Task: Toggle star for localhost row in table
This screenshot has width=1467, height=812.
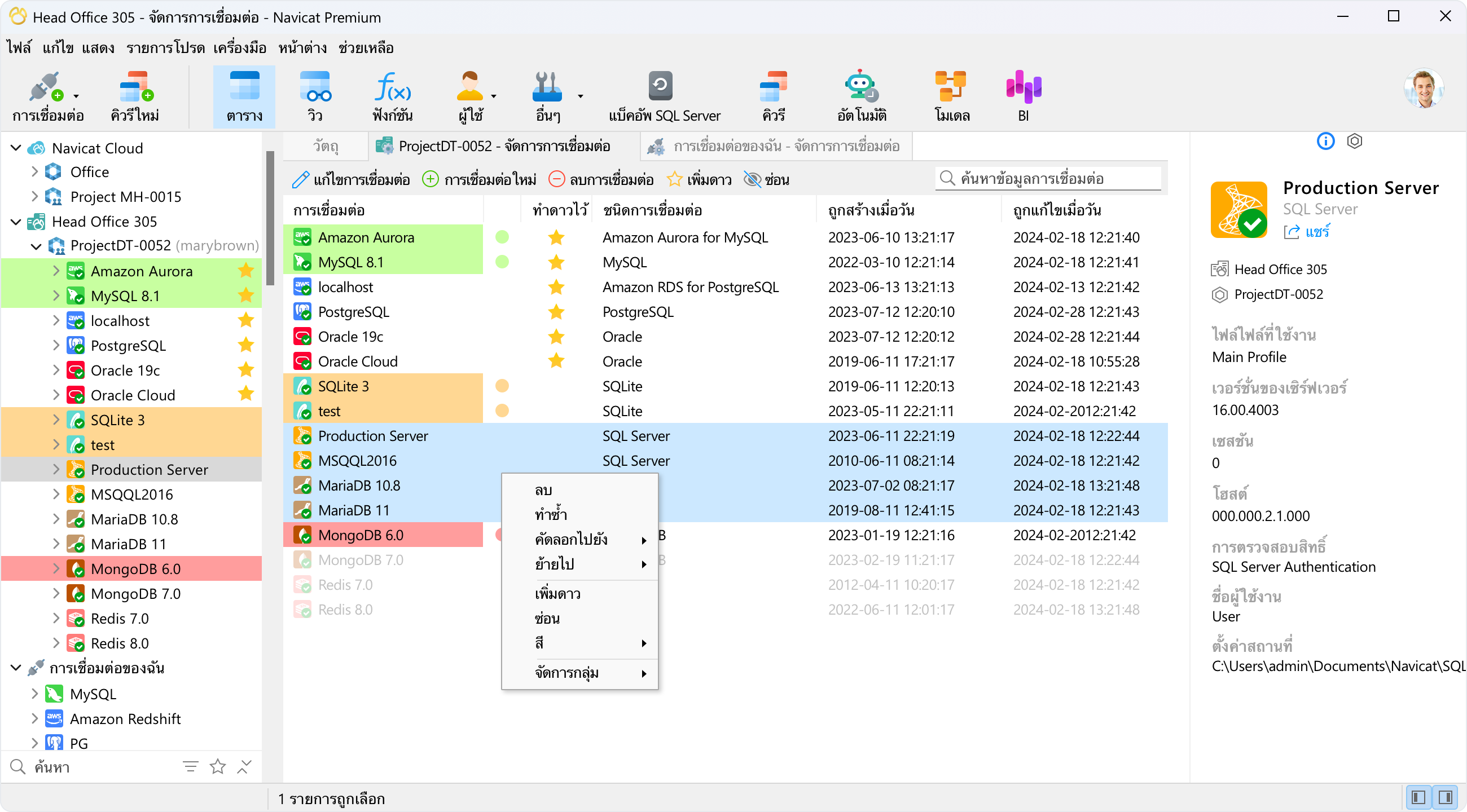Action: (x=556, y=288)
